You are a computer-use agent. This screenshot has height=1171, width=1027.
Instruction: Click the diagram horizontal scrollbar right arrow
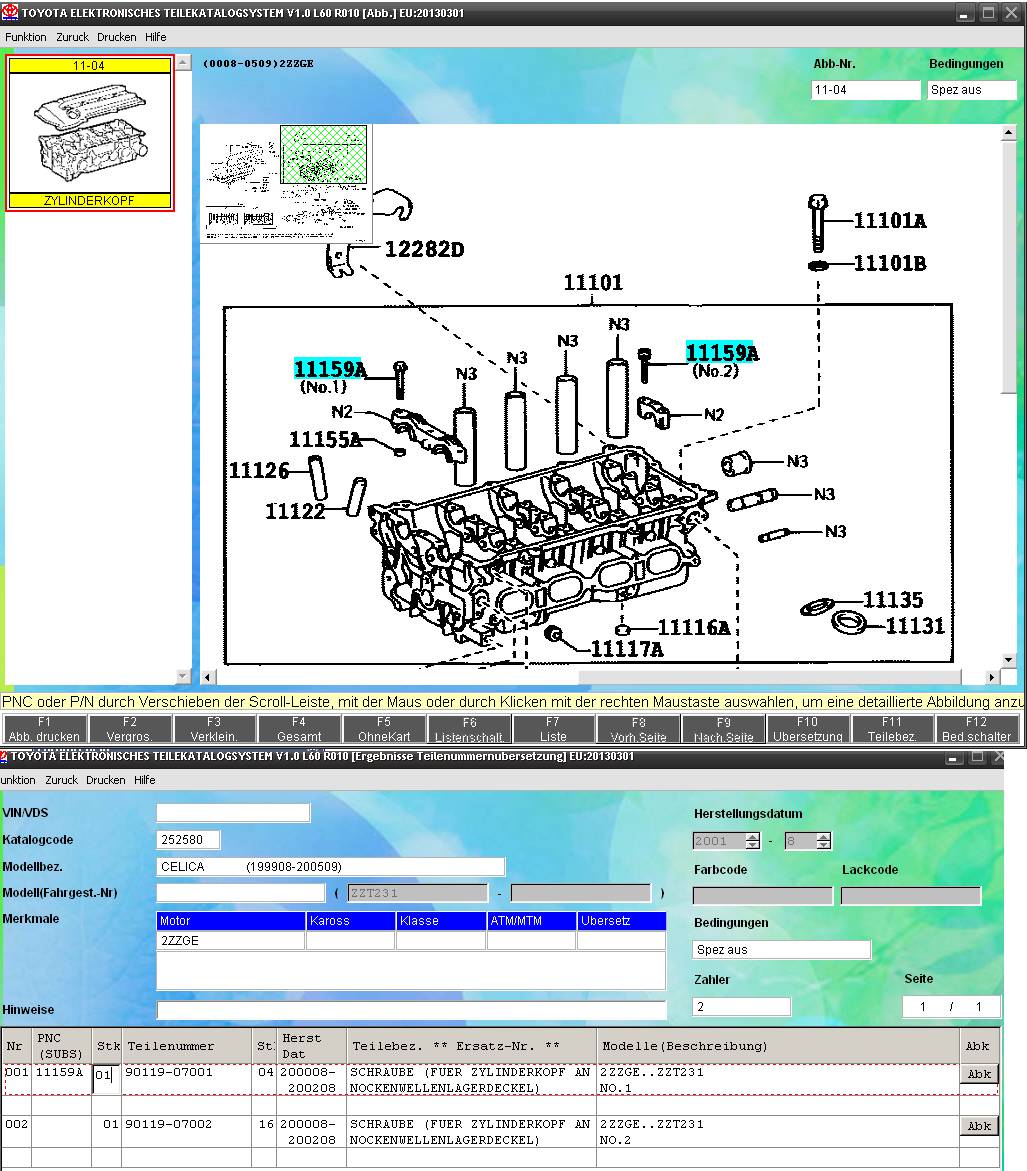click(x=991, y=677)
